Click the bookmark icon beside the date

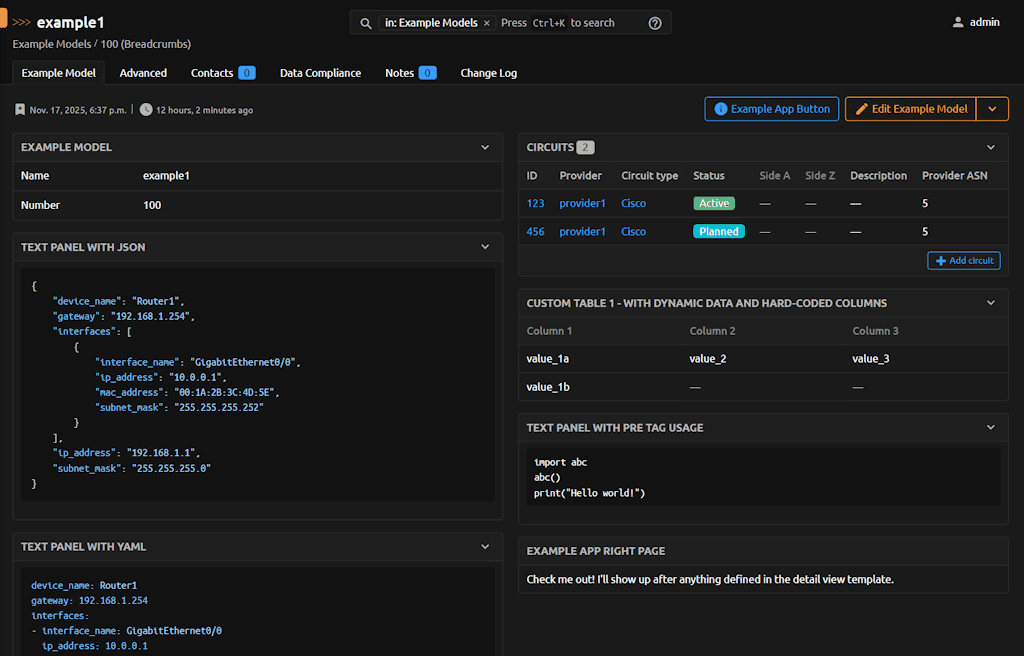pyautogui.click(x=20, y=110)
